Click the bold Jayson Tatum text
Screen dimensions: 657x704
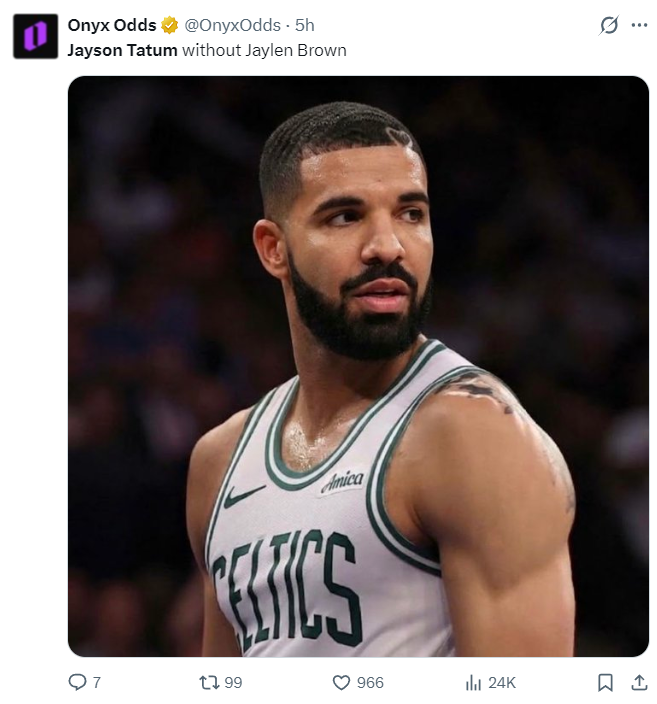(x=123, y=50)
